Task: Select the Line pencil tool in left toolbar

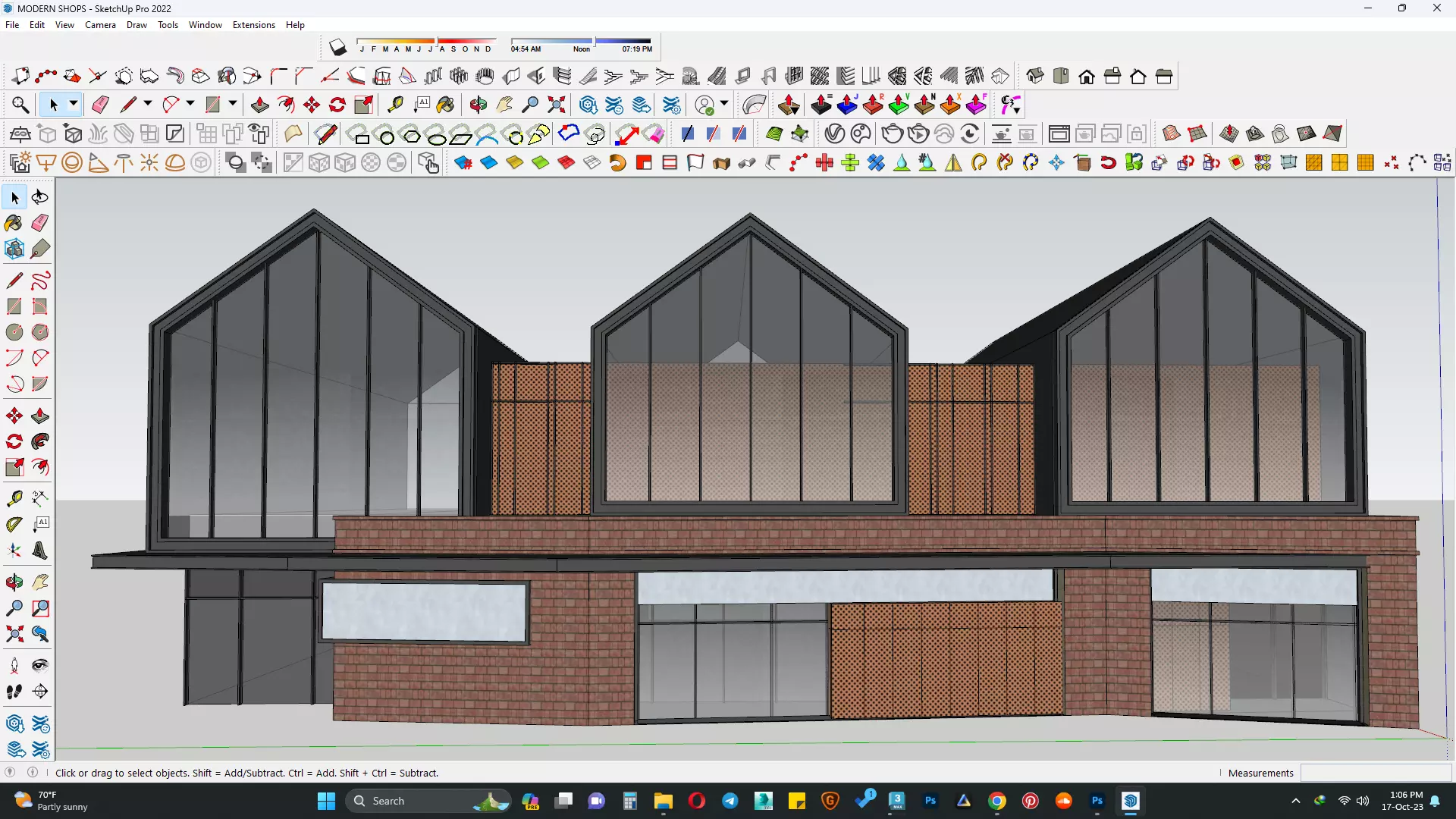Action: coord(14,281)
